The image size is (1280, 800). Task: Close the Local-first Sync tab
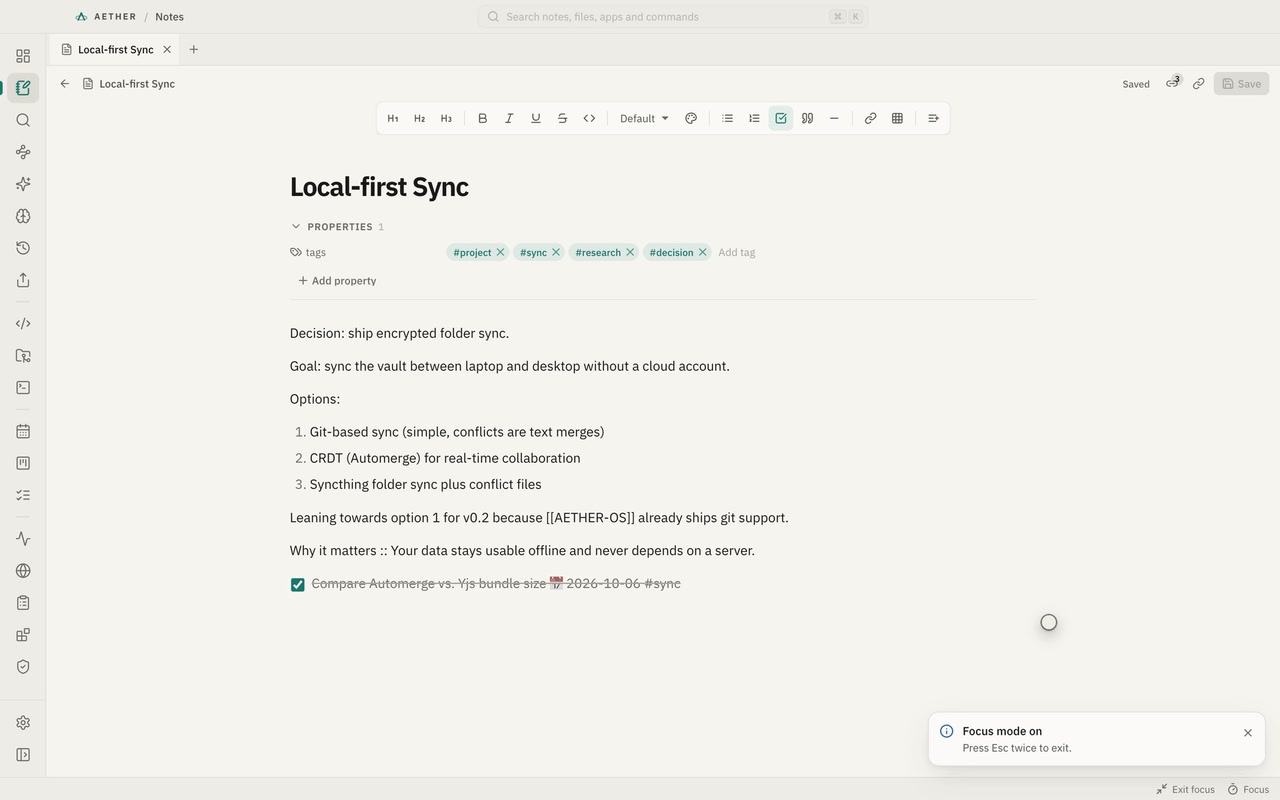click(167, 50)
